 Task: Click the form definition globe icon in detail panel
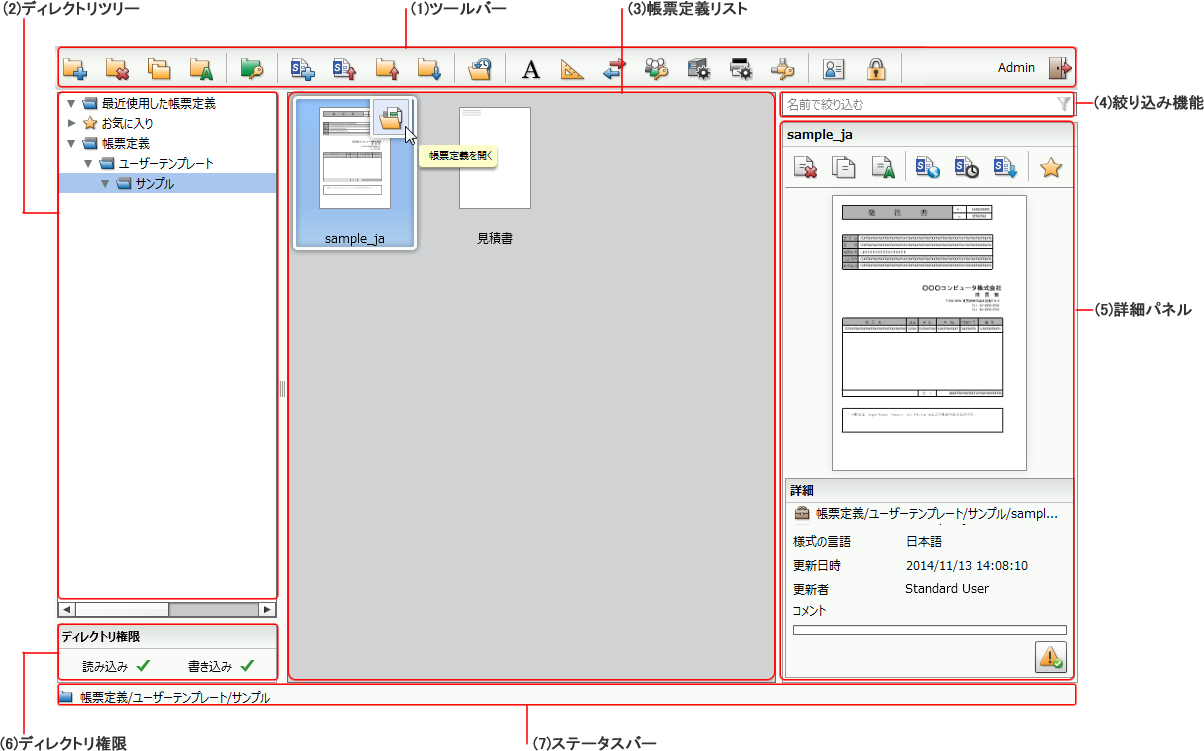929,168
